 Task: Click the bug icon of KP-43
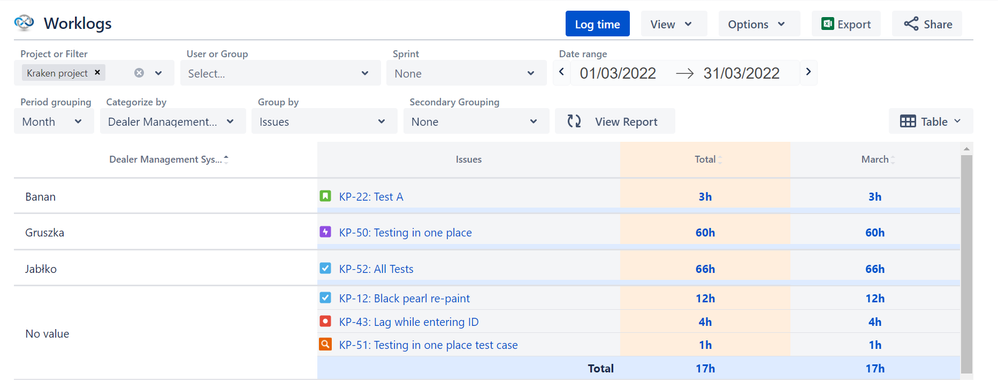325,322
